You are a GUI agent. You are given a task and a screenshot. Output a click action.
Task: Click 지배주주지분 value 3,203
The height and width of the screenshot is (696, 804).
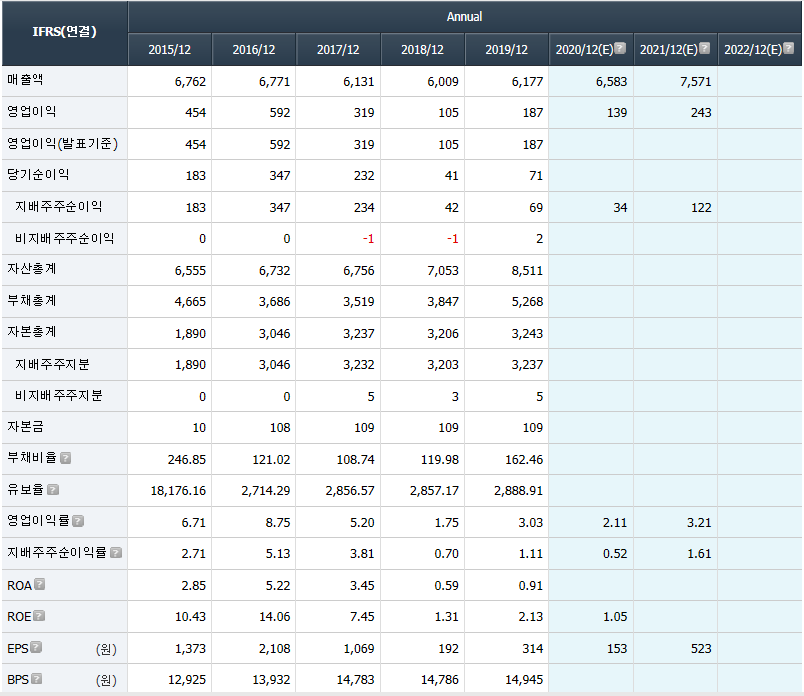443,365
